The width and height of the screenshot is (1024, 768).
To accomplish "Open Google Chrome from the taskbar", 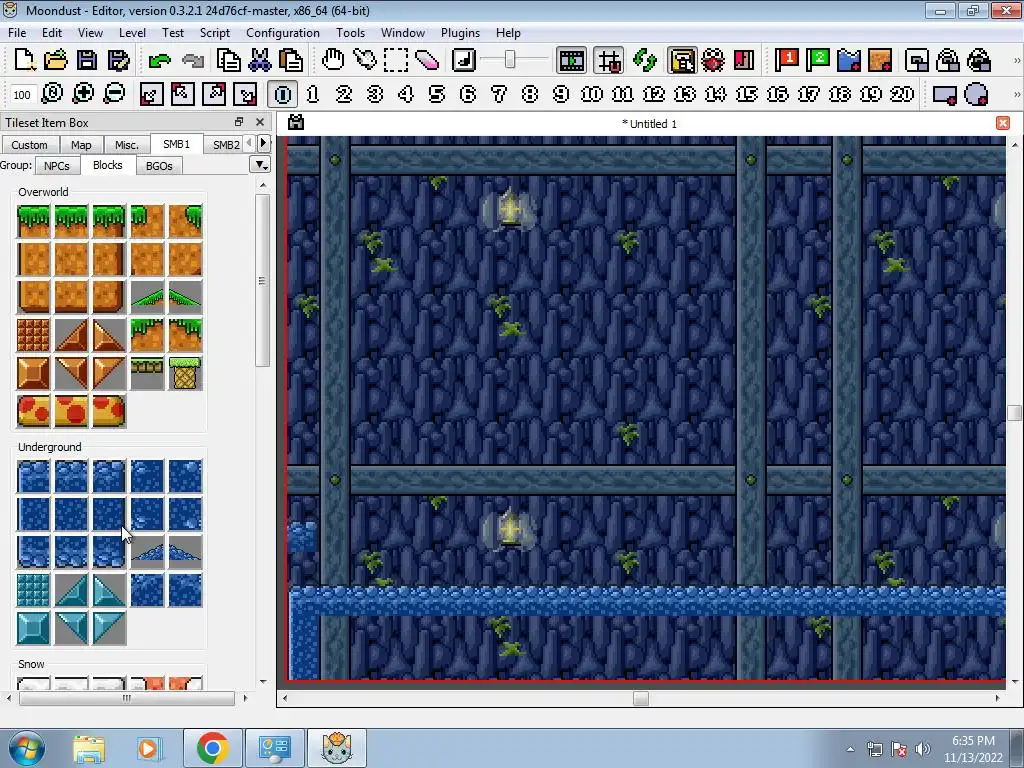I will point(212,748).
